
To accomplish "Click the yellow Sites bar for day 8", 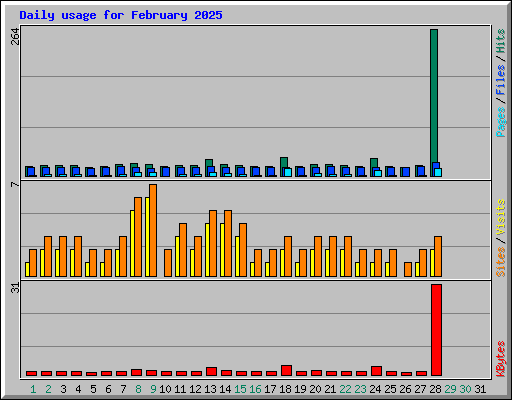I will [132, 243].
